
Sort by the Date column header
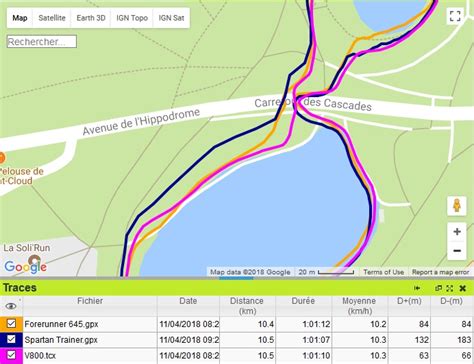tap(188, 306)
